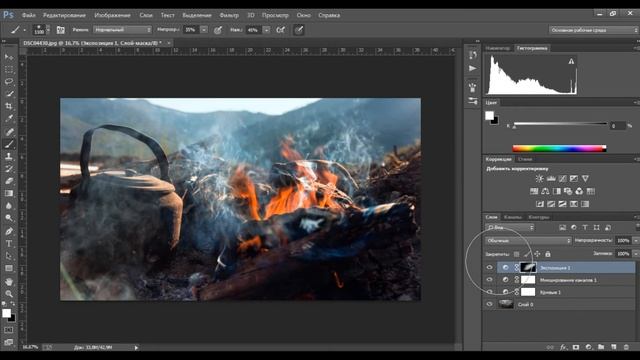The width and height of the screenshot is (640, 360).
Task: Click the K slider in Color panel
Action: coord(560,124)
